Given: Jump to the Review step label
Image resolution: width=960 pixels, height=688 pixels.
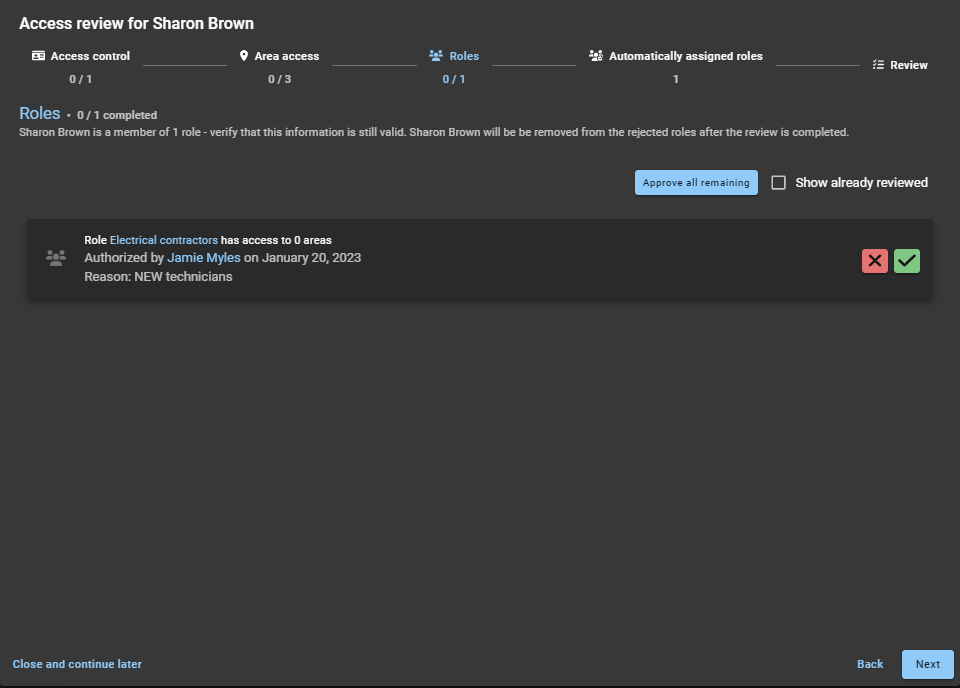Looking at the screenshot, I should [x=908, y=65].
